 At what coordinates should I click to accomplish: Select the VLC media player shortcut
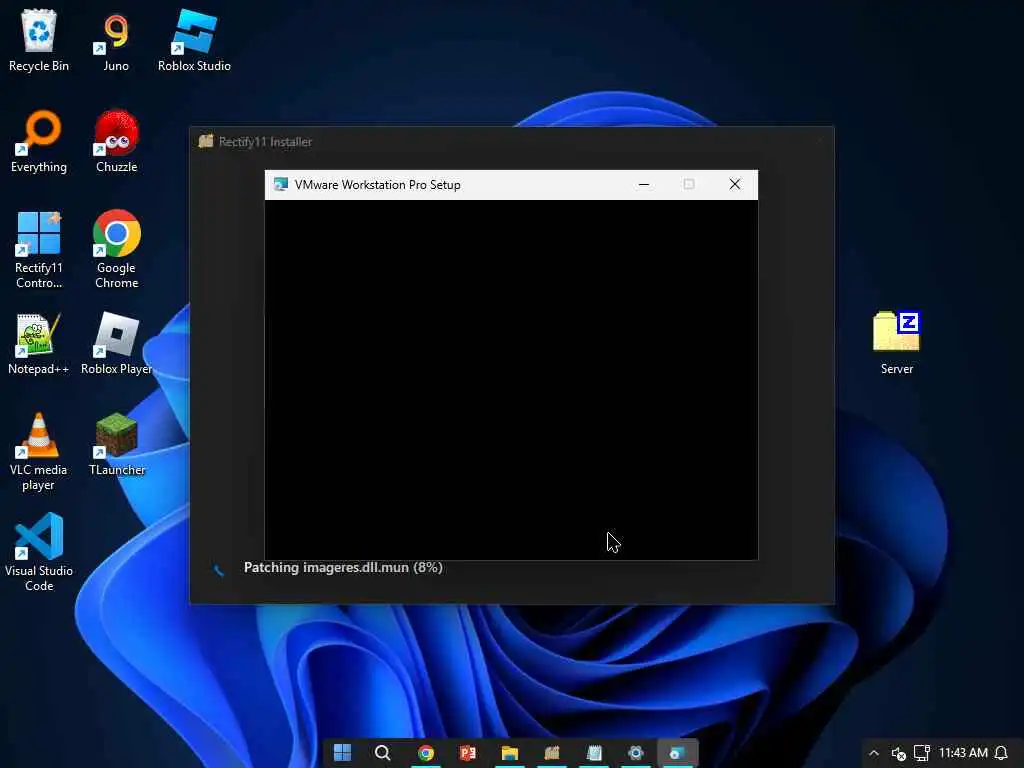[39, 452]
